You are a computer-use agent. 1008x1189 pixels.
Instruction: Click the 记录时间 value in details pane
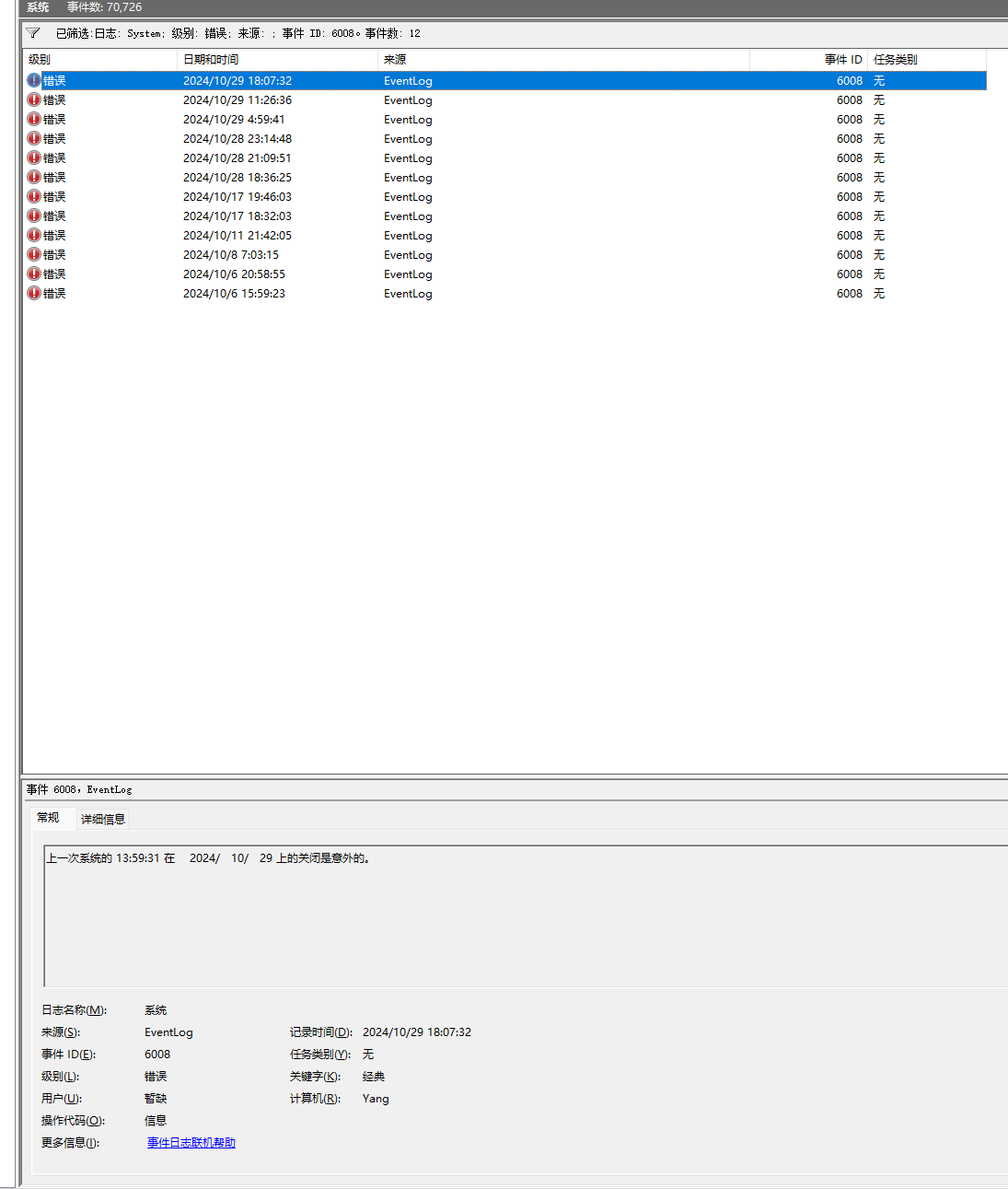coord(417,1032)
